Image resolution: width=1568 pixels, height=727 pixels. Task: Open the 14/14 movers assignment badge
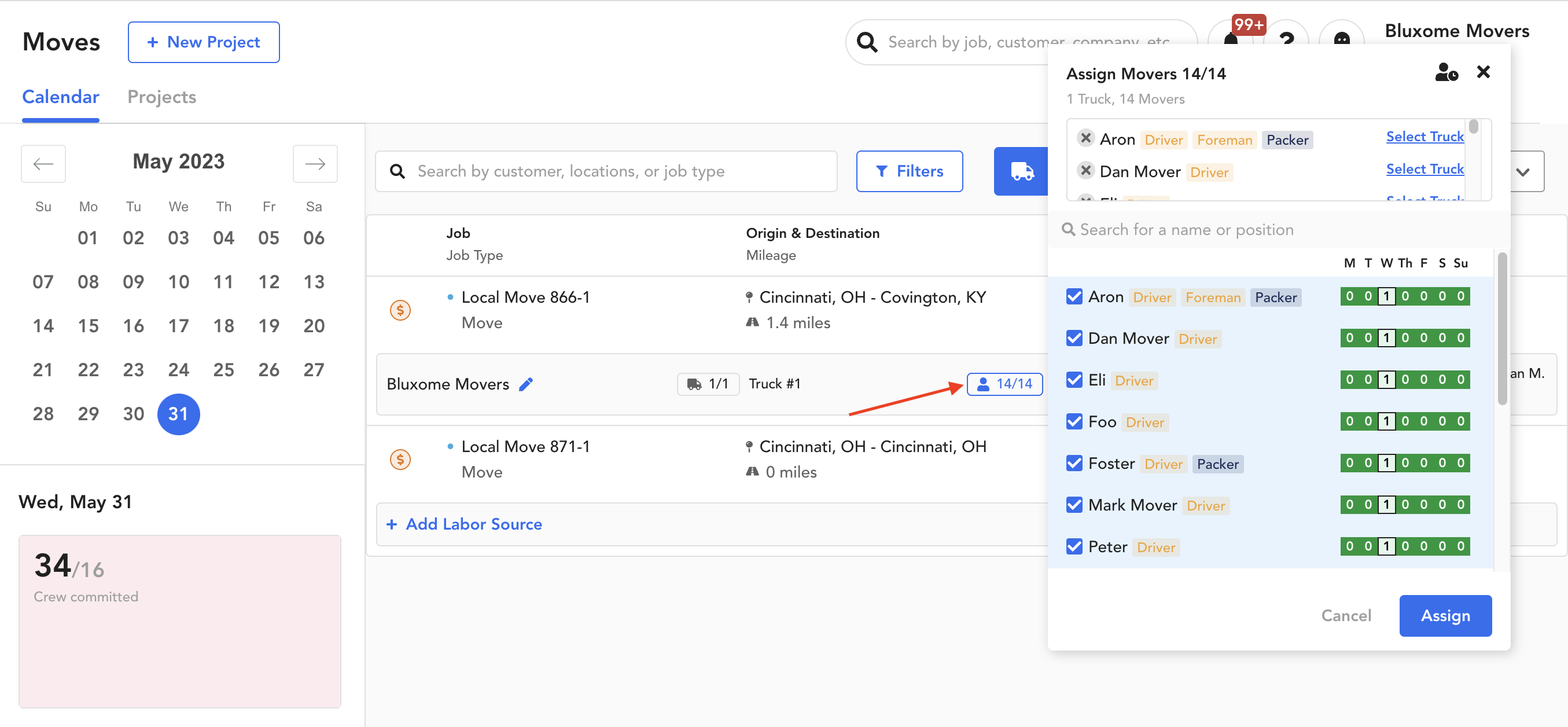[1004, 384]
